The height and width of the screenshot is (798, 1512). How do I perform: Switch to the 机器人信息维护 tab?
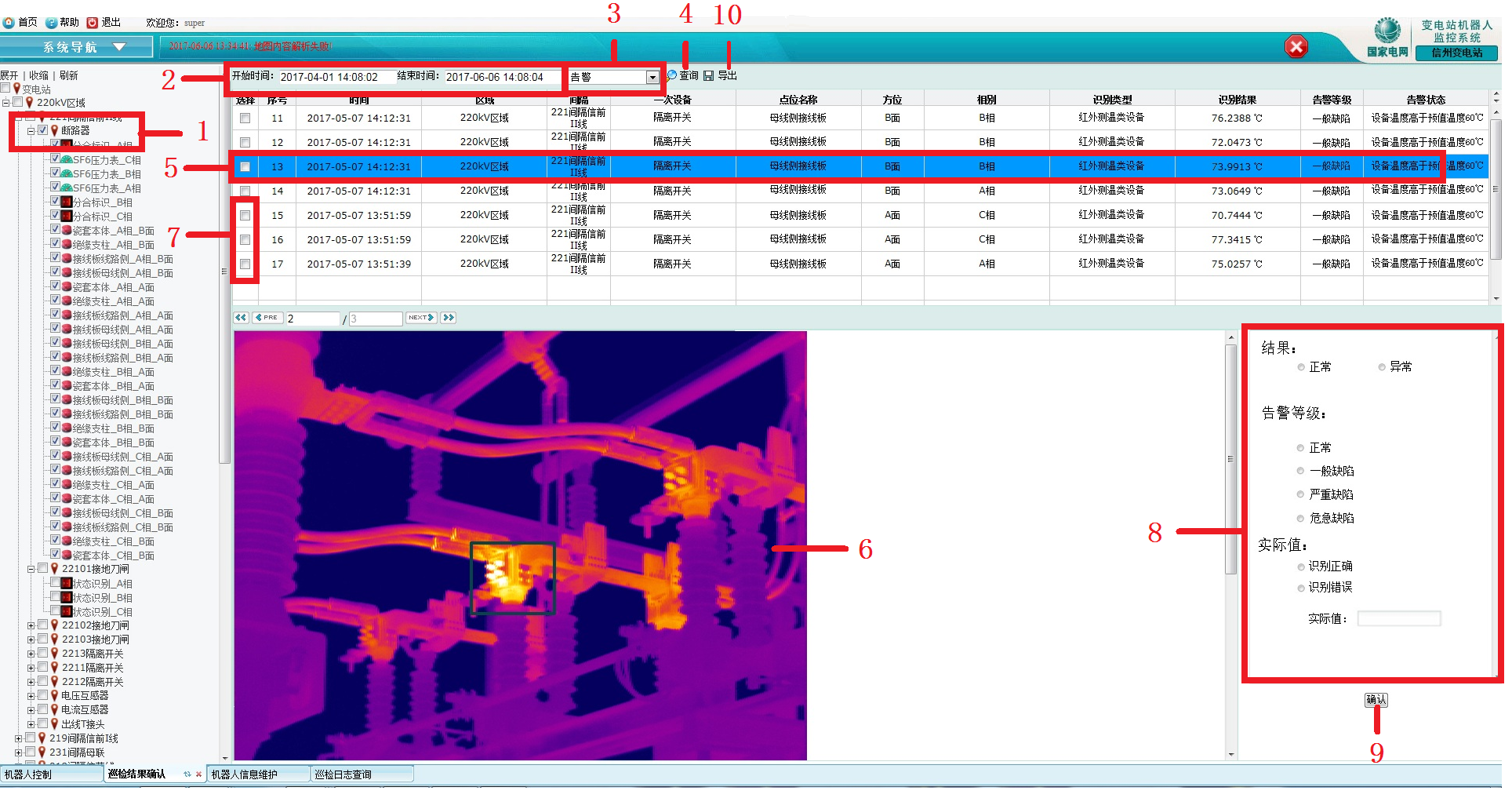[x=245, y=774]
